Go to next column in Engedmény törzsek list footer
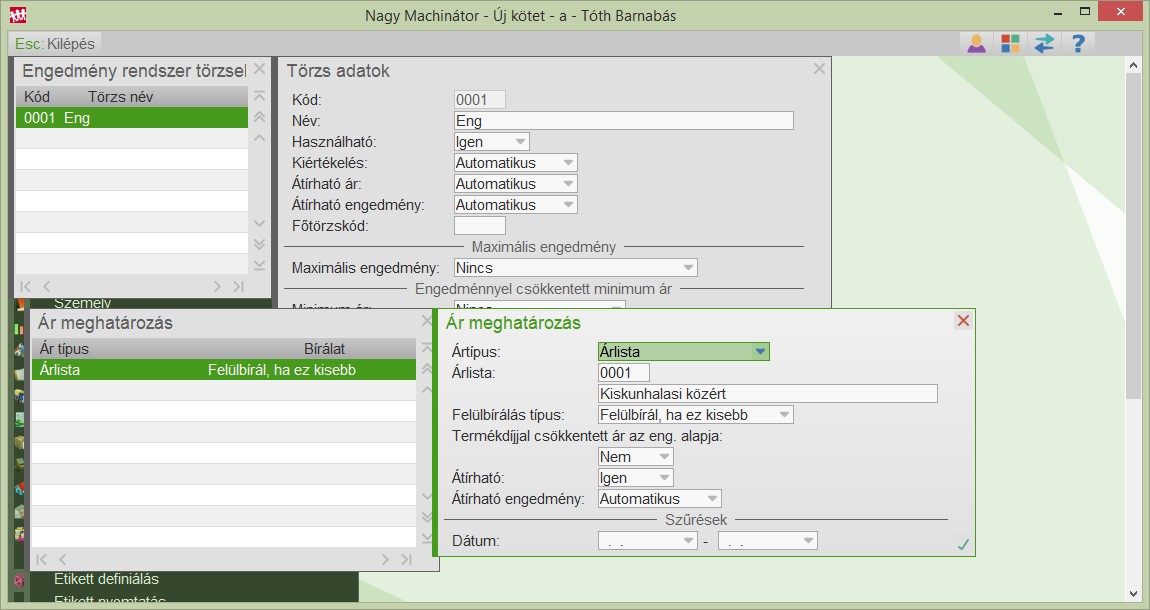Screen dimensions: 1150x610 pyautogui.click(x=217, y=286)
